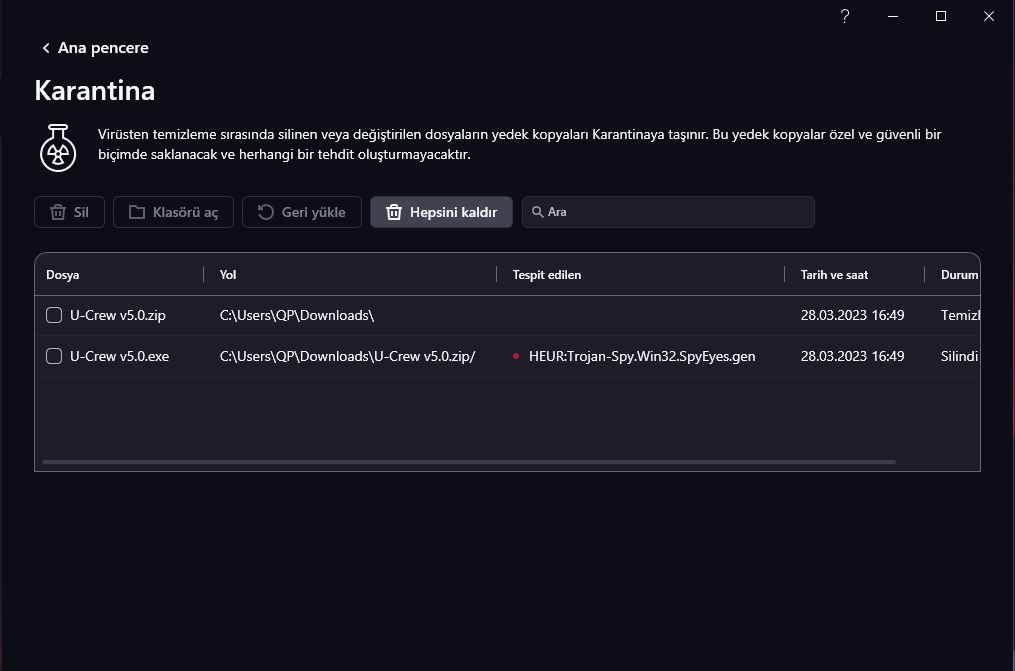Click red threat dot beside HEUR:Trojan-Spy
The image size is (1015, 671).
tap(515, 356)
